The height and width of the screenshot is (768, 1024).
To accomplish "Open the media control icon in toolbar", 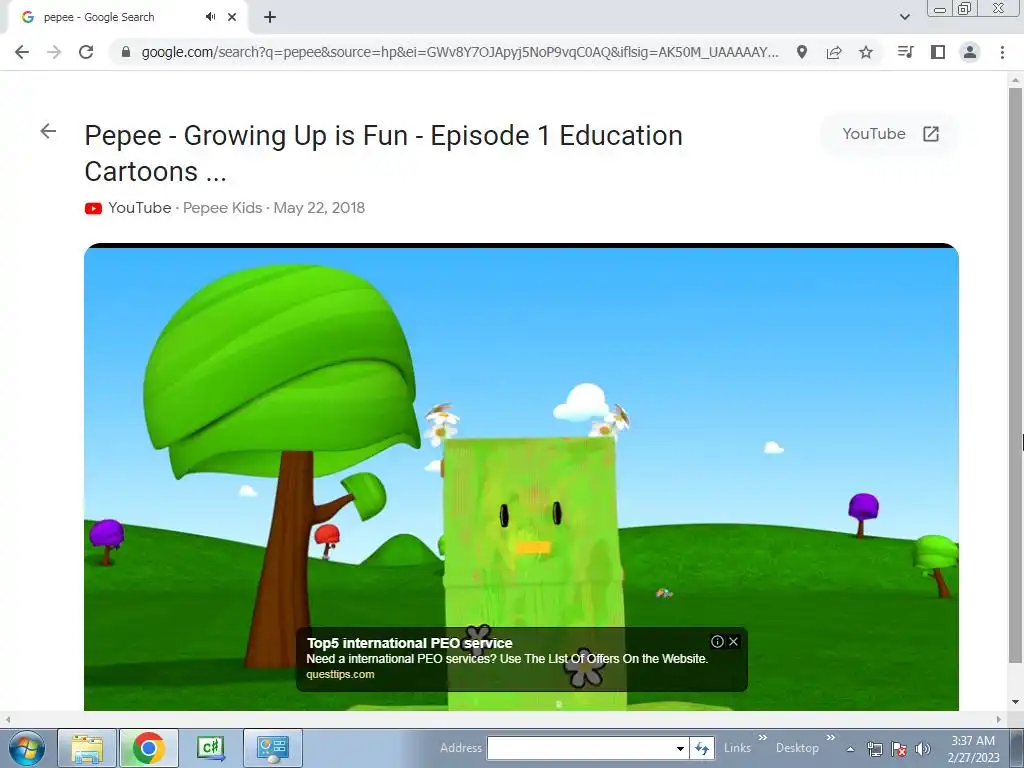I will [906, 52].
